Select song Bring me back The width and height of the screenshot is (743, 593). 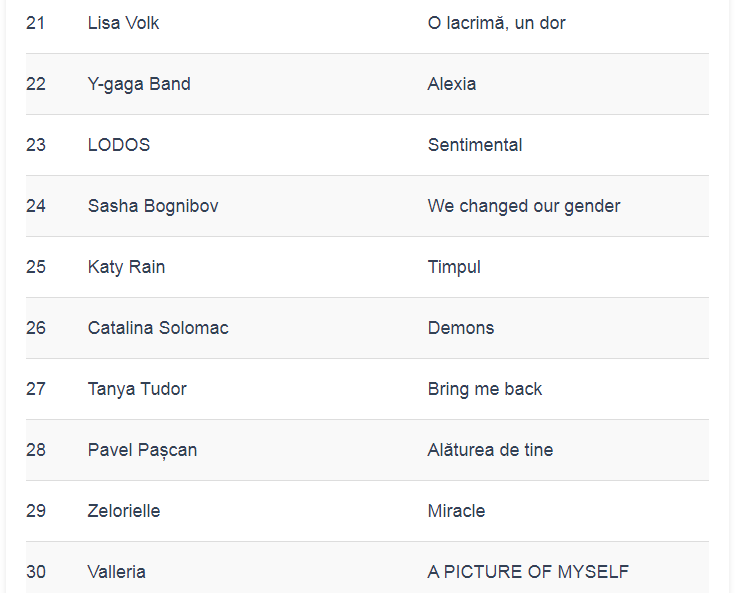485,389
